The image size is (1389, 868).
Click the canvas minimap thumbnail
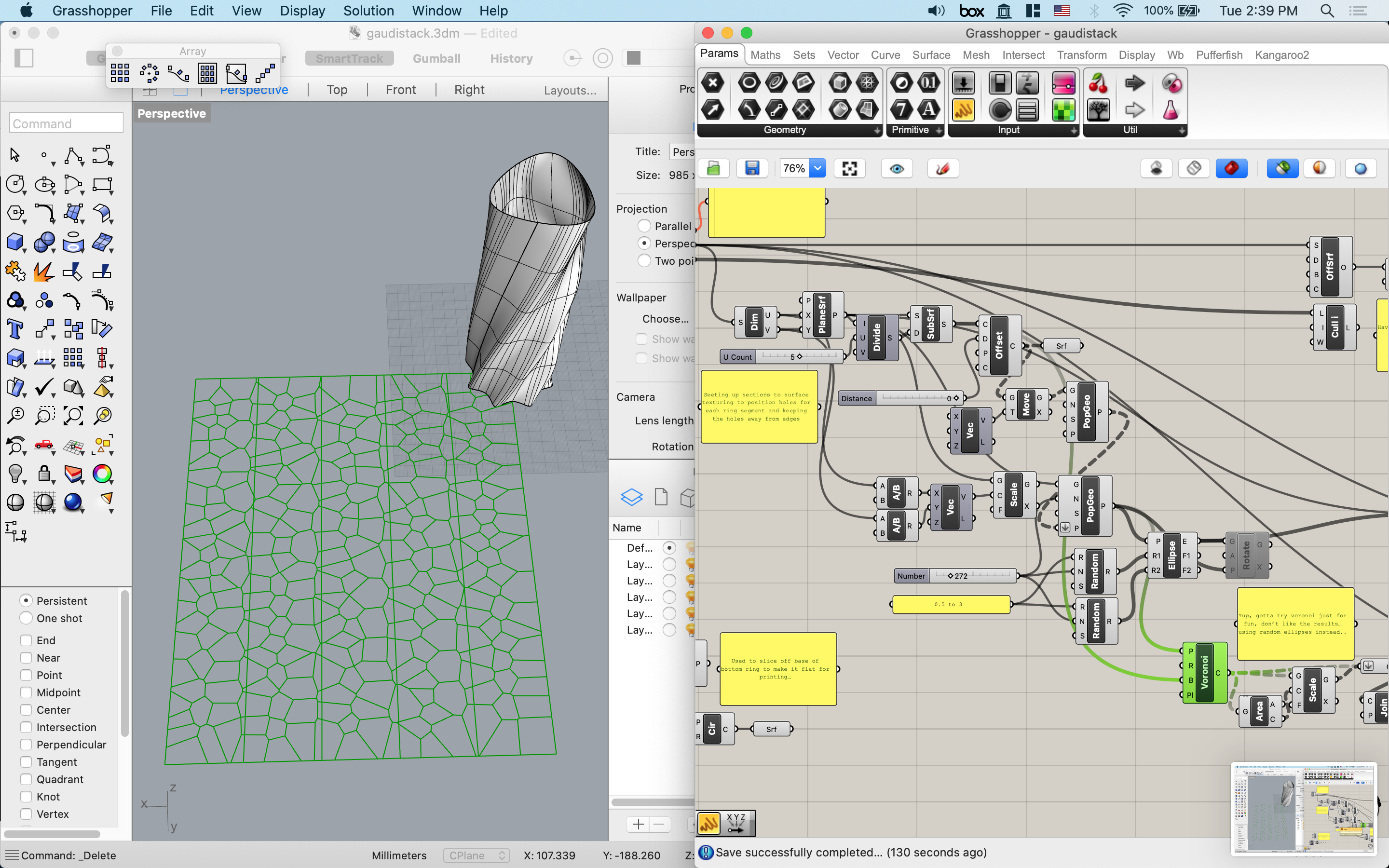1304,808
